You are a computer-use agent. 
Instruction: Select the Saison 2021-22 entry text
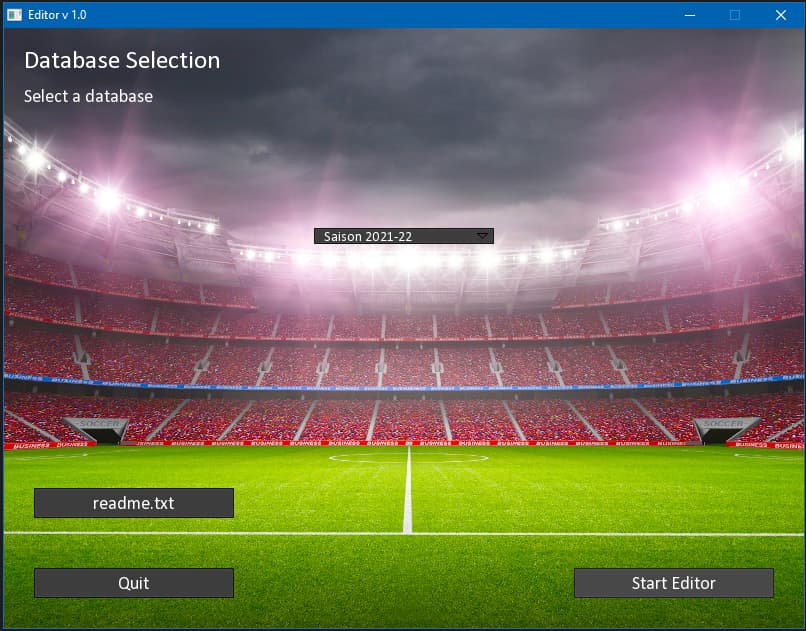(x=368, y=236)
